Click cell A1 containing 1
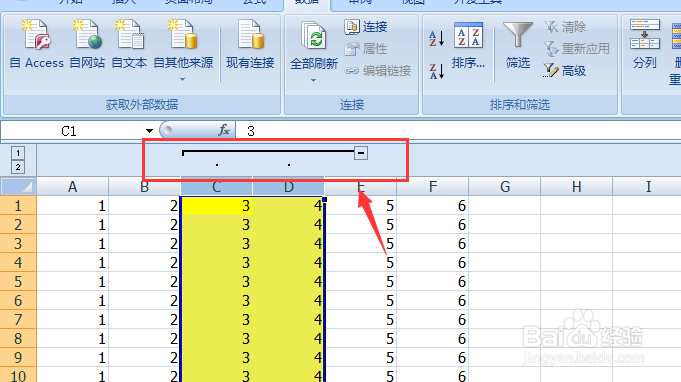 (73, 205)
